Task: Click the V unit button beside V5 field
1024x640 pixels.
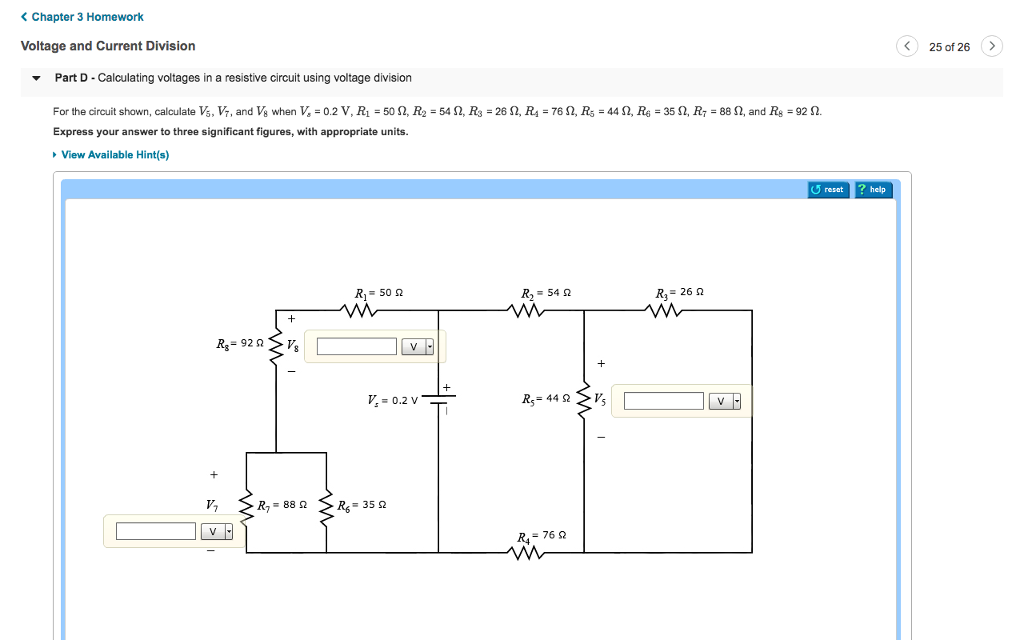Action: [720, 400]
